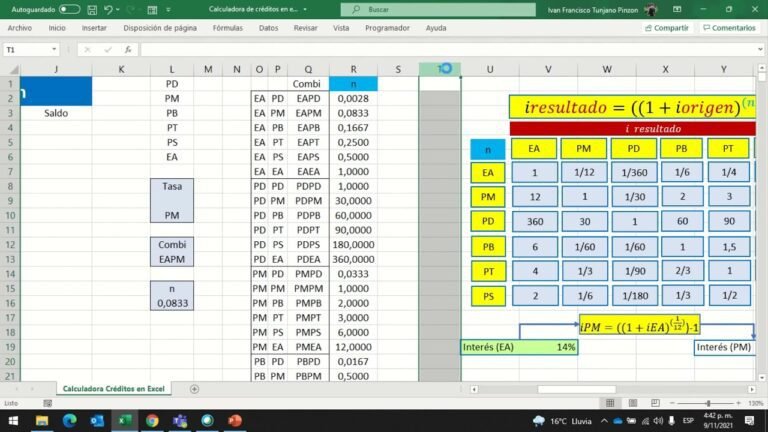Click the user profile picture
Viewport: 768px width, 432px height.
point(651,9)
